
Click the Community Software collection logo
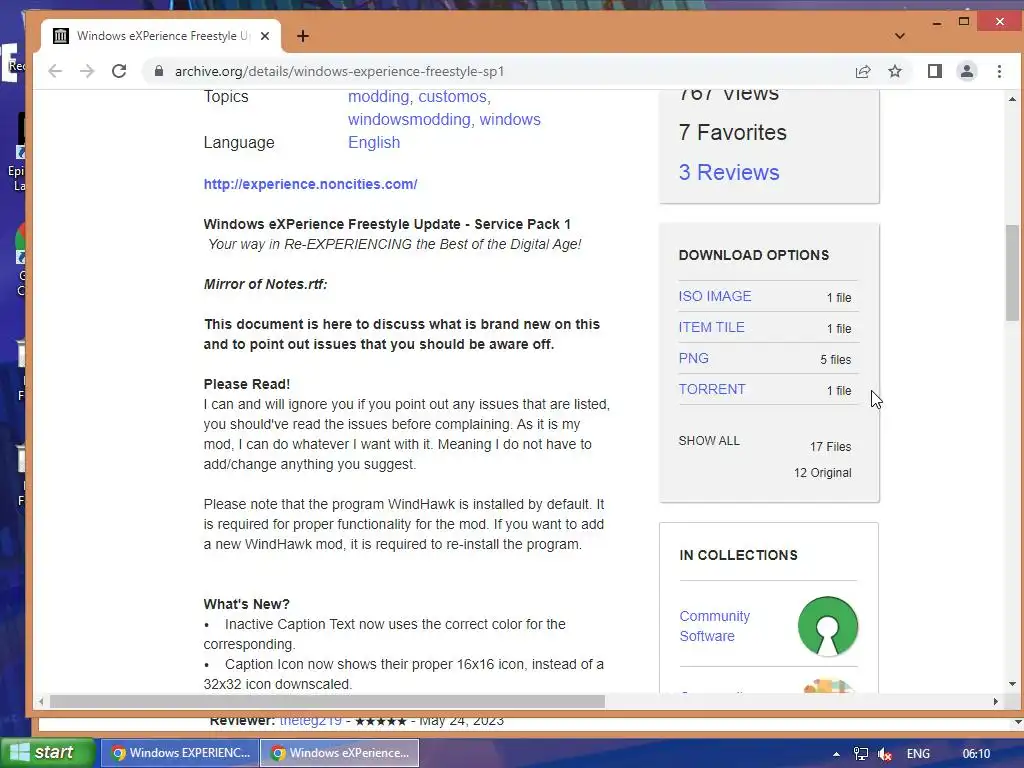pos(827,626)
